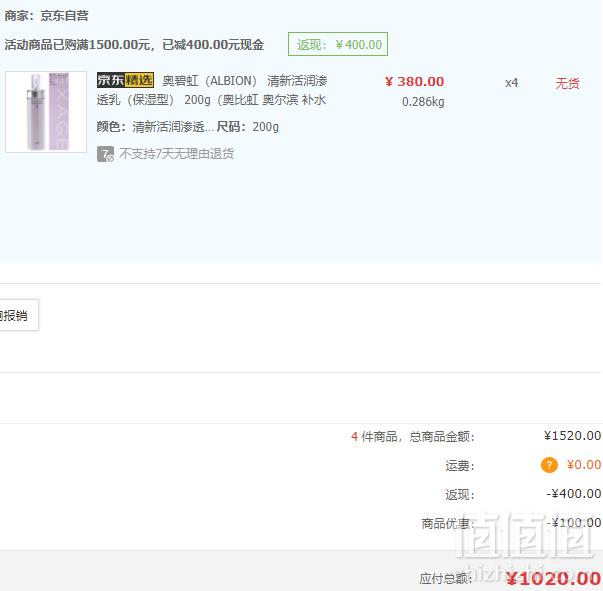Click the 京东精选 badge icon
Screen dimensions: 603x591
125,80
